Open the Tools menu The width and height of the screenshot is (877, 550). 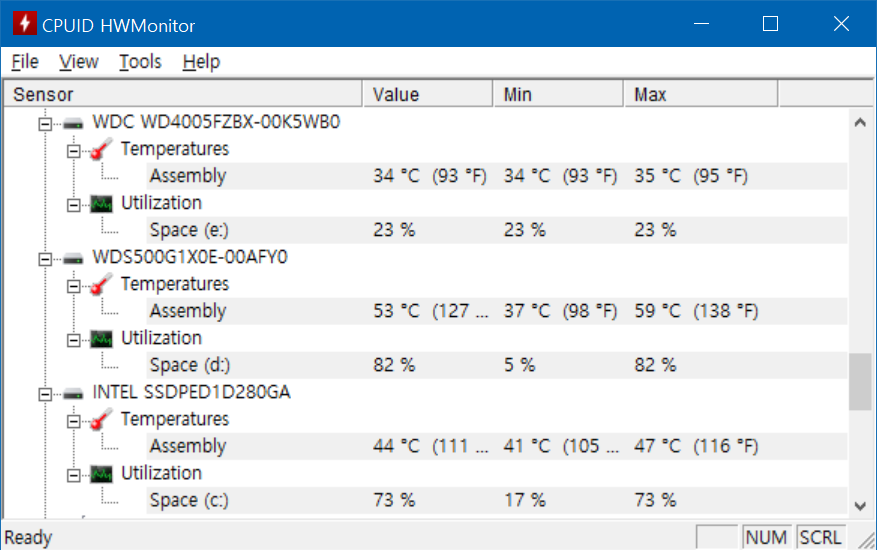[140, 62]
